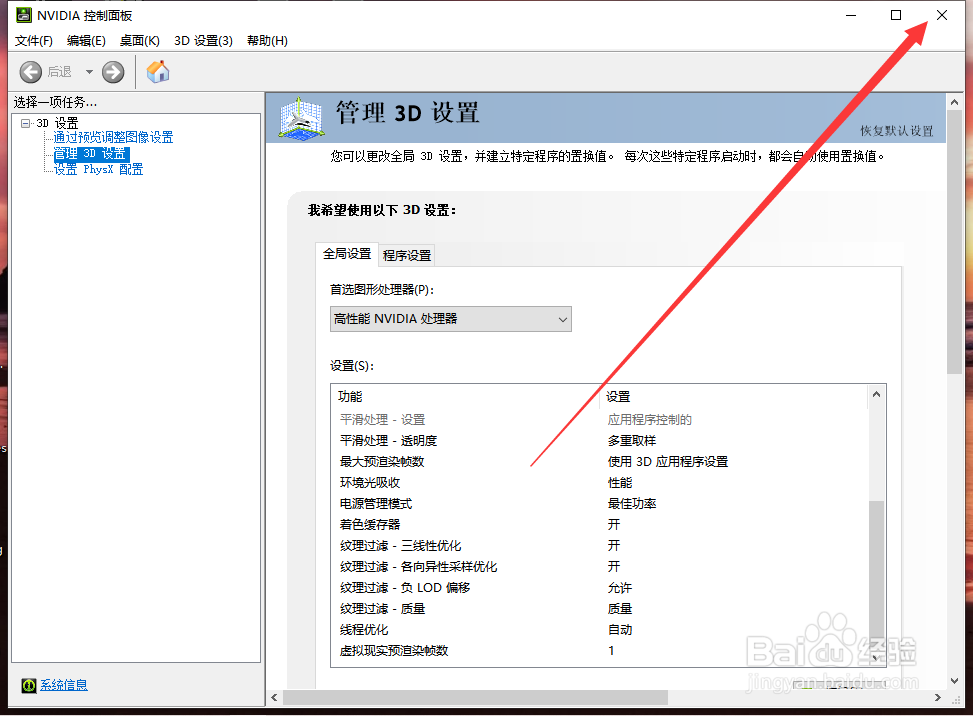Click the horizontal scrollbar thumb
The image size is (973, 716).
[x=475, y=698]
